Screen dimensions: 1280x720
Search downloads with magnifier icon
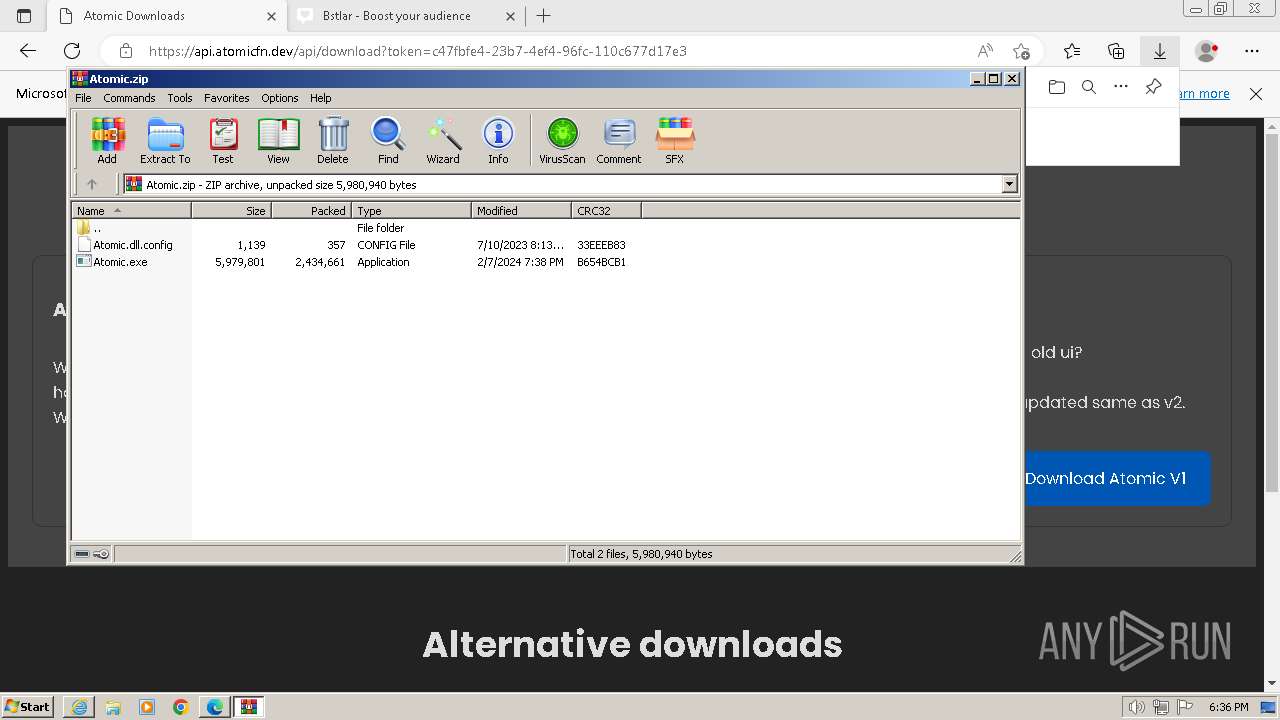click(1089, 87)
